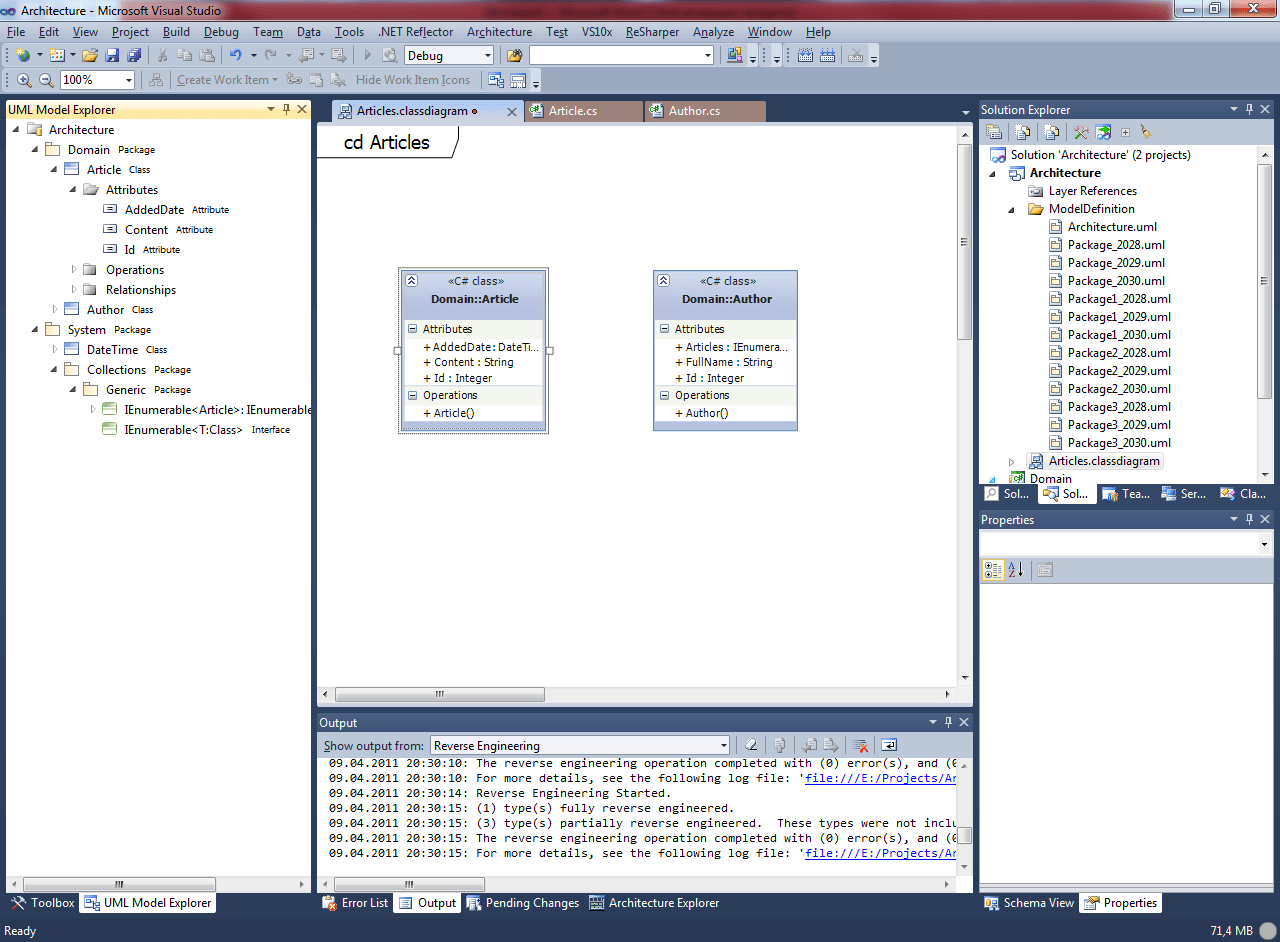Click the Open File folder icon
Image resolution: width=1280 pixels, height=942 pixels.
[90, 55]
